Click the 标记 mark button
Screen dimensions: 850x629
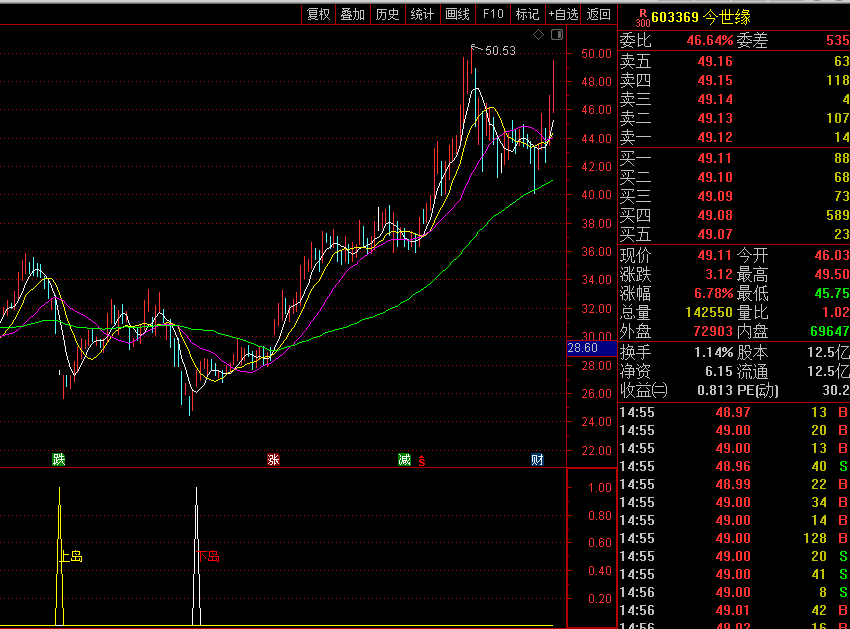[527, 14]
